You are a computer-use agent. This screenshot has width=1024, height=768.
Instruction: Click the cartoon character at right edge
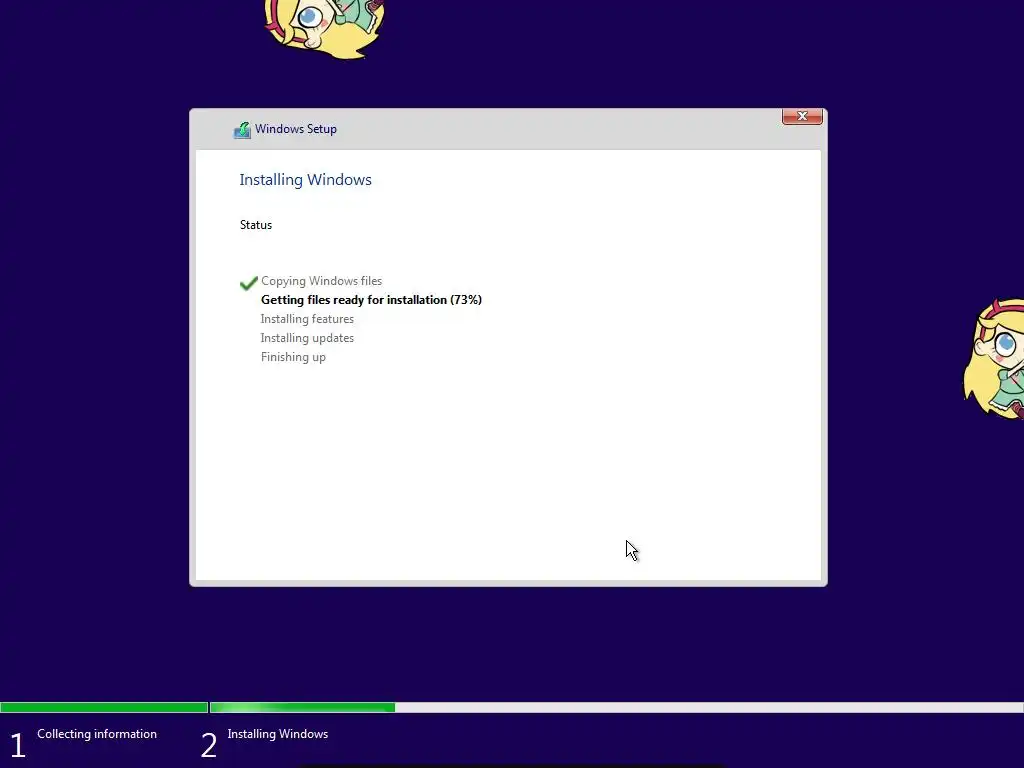pyautogui.click(x=993, y=359)
